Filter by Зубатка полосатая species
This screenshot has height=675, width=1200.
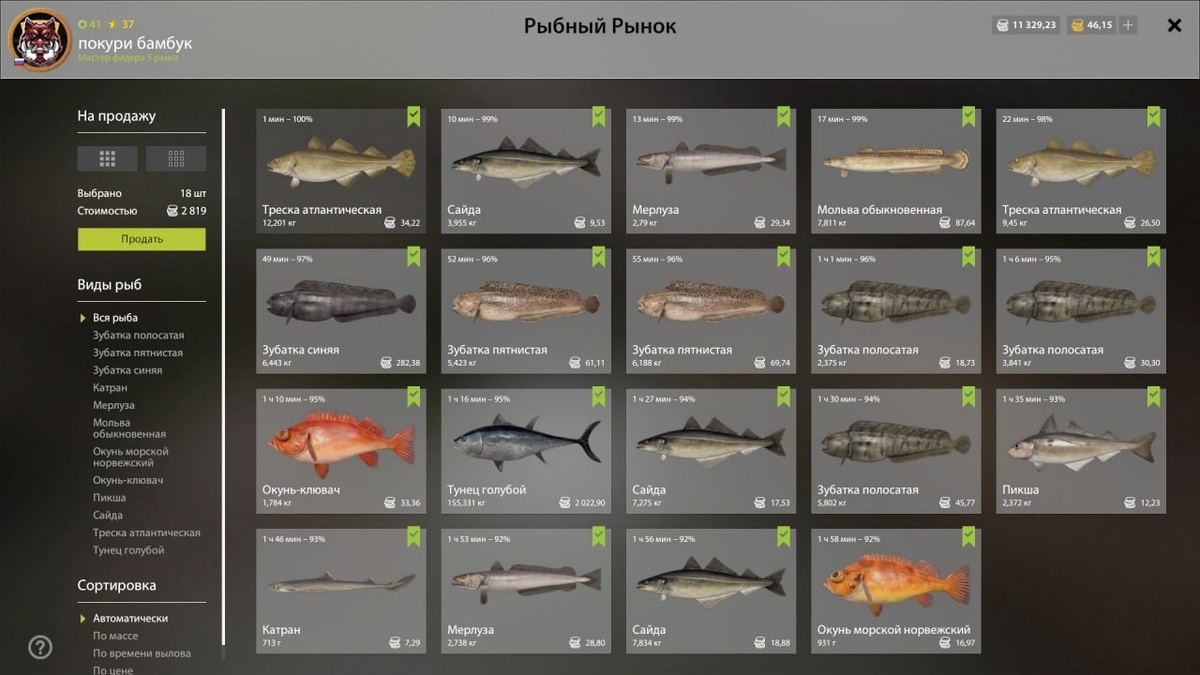(x=139, y=335)
